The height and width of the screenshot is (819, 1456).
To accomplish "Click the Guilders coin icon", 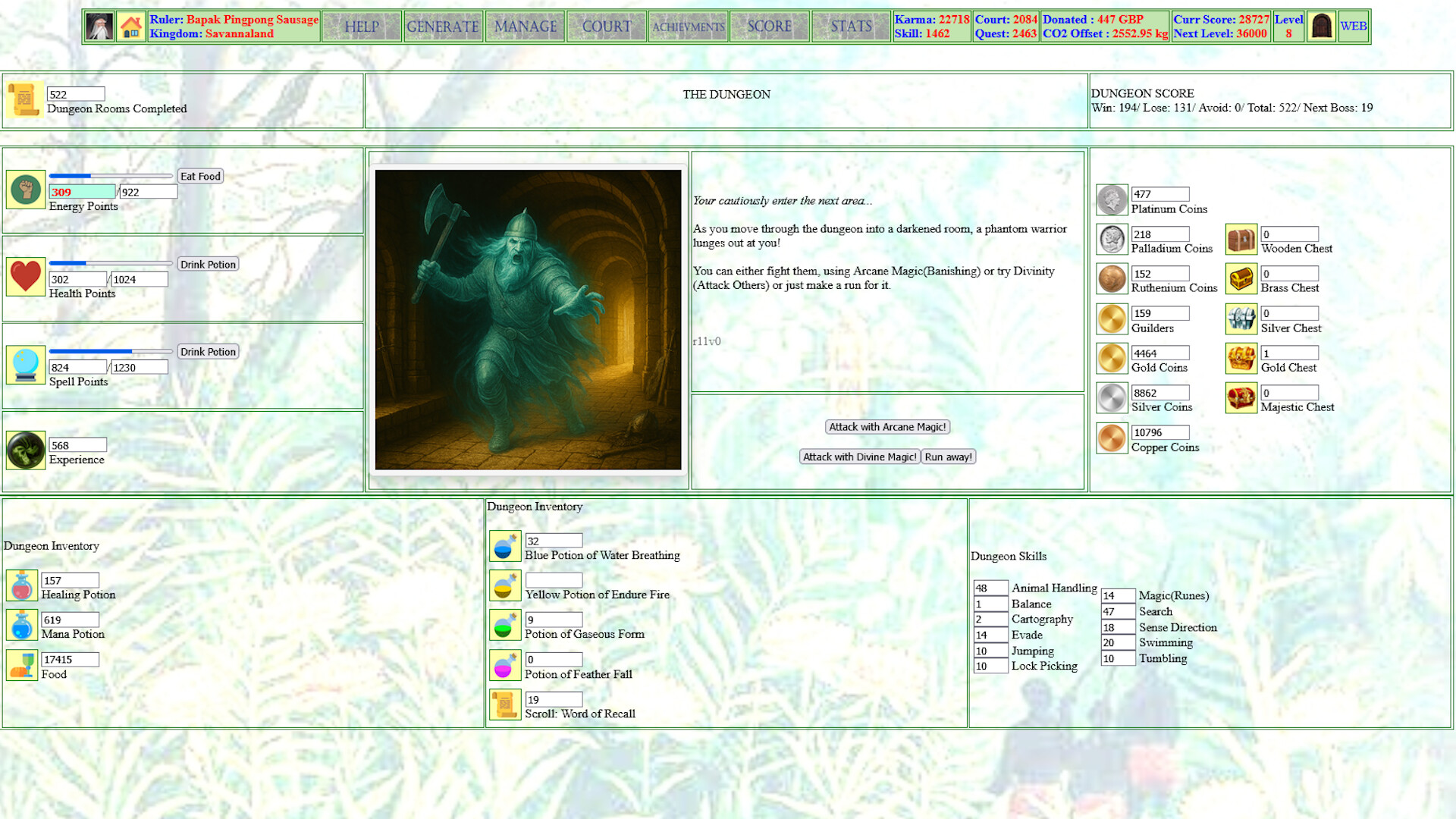I will click(1112, 319).
